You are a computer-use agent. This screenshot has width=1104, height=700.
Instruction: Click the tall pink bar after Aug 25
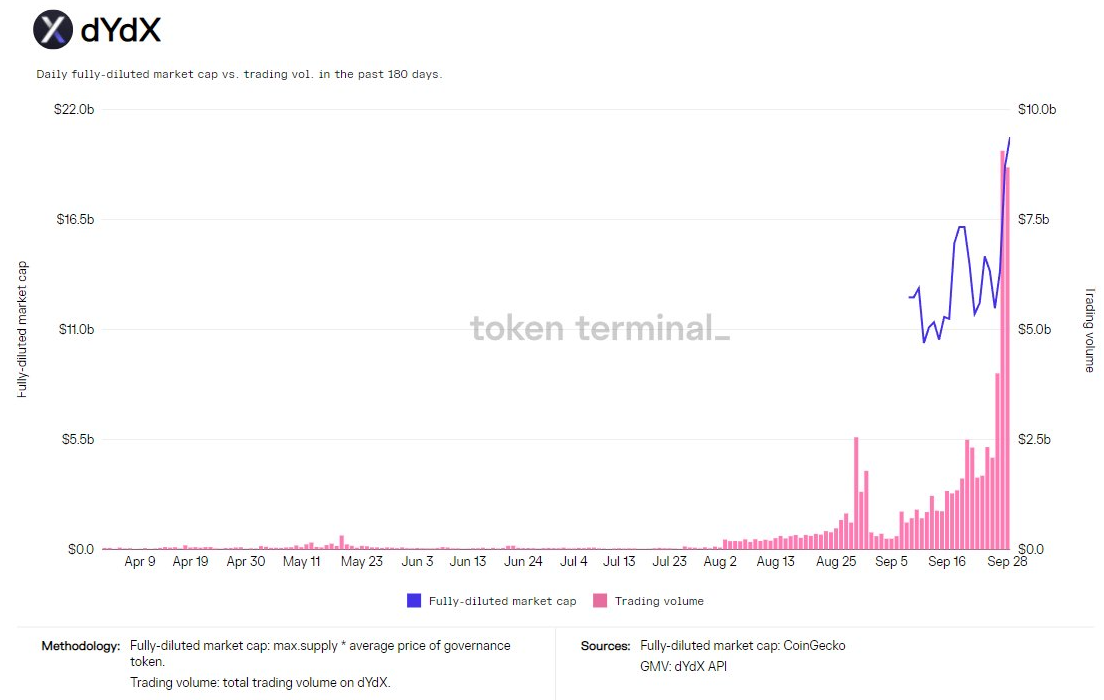point(856,493)
